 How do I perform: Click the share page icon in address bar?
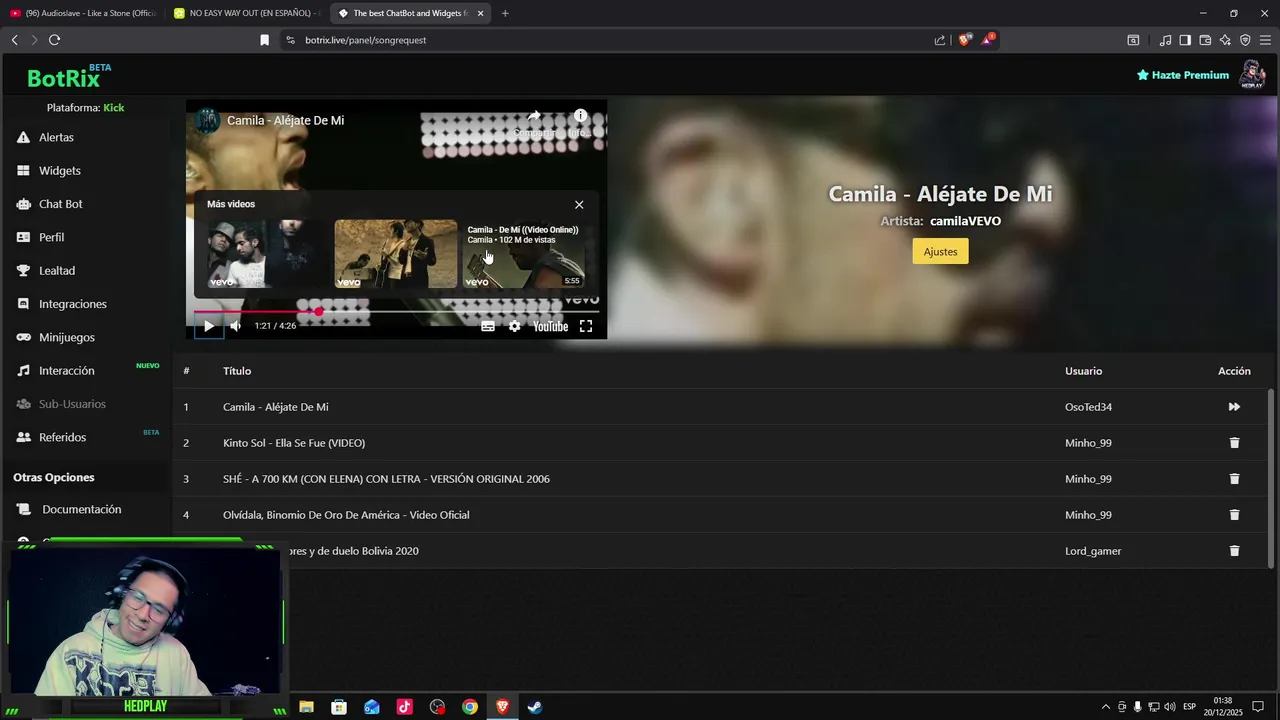(x=940, y=40)
